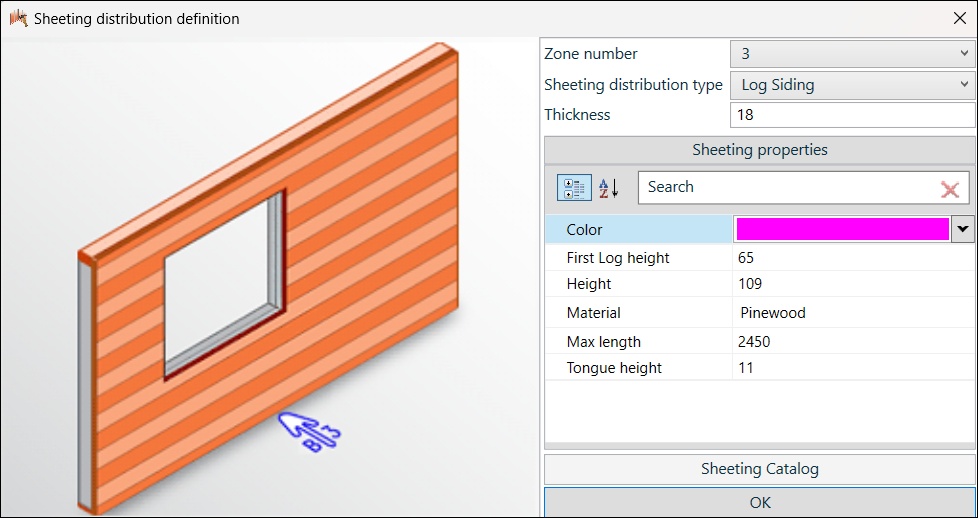
Task: Click the blue B3 arrow in preview
Action: click(310, 431)
